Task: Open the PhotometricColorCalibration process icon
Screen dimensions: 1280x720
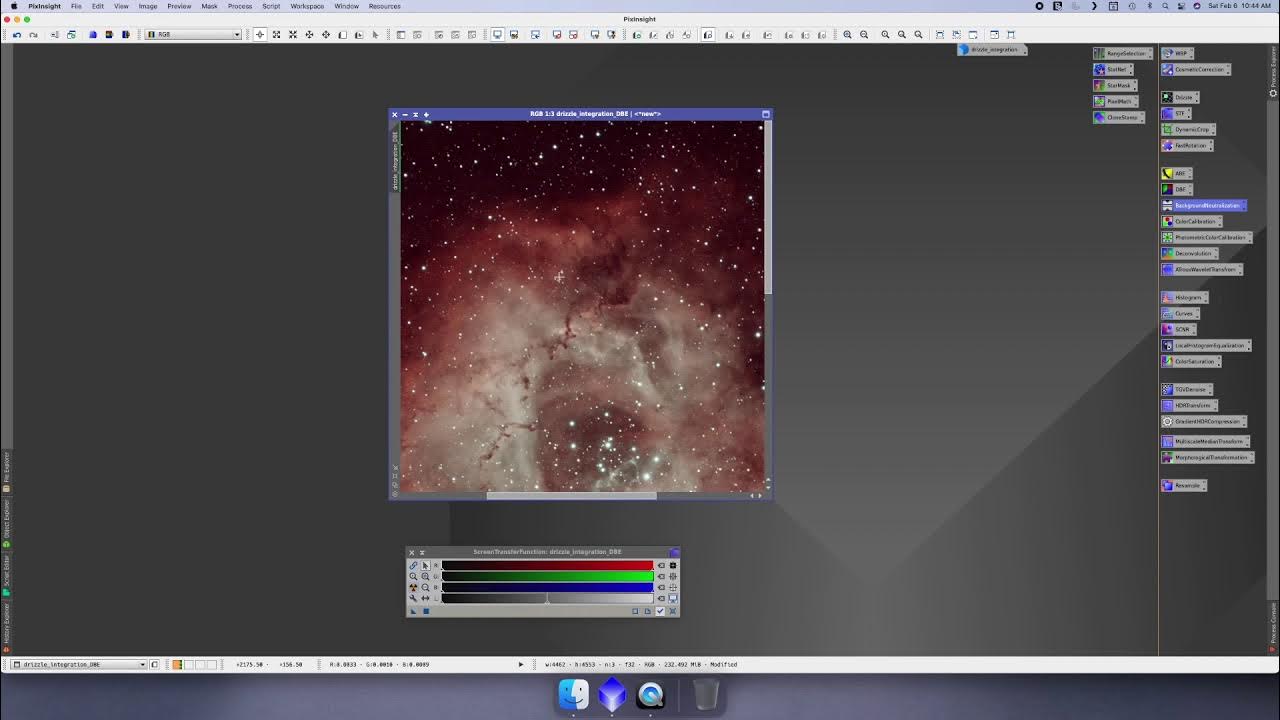Action: coord(1206,237)
